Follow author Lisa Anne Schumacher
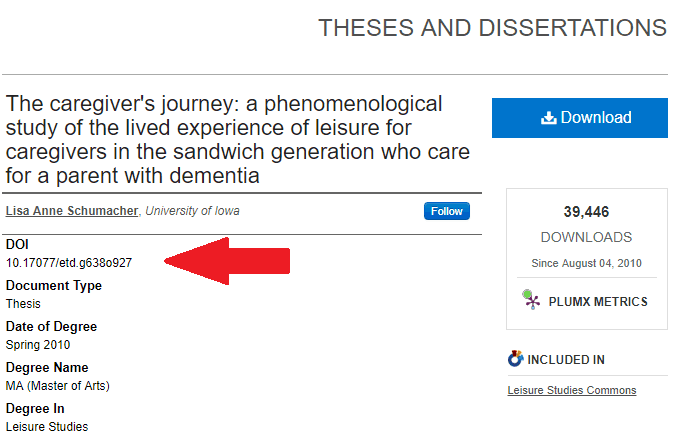This screenshot has width=673, height=435. 447,211
